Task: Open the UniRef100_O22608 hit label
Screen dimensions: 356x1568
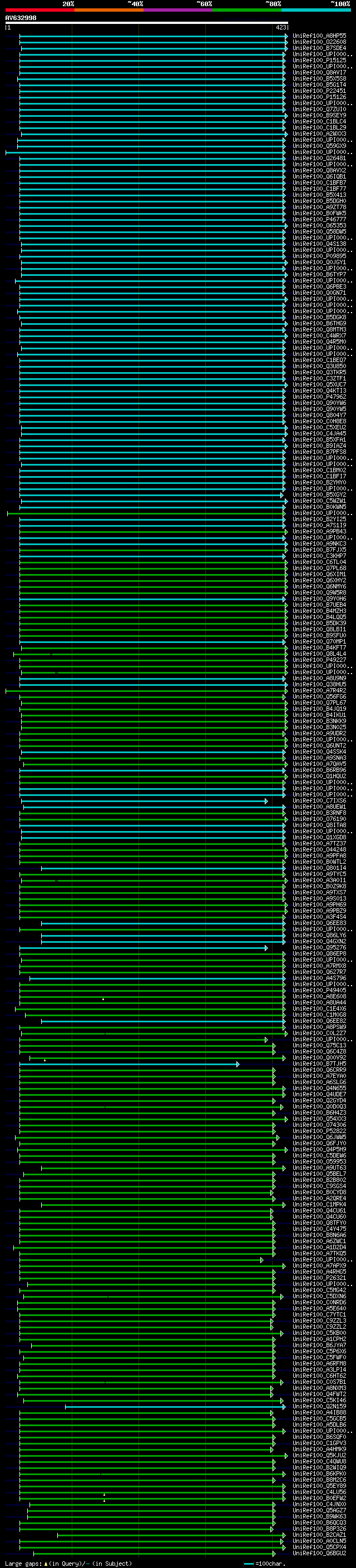Action: (319, 42)
